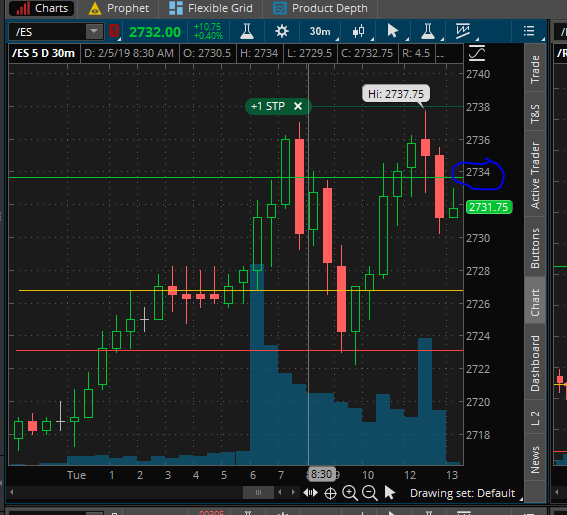This screenshot has width=567, height=515.
Task: Click the D: 2/5/19 8:30 AM field
Action: click(x=129, y=53)
